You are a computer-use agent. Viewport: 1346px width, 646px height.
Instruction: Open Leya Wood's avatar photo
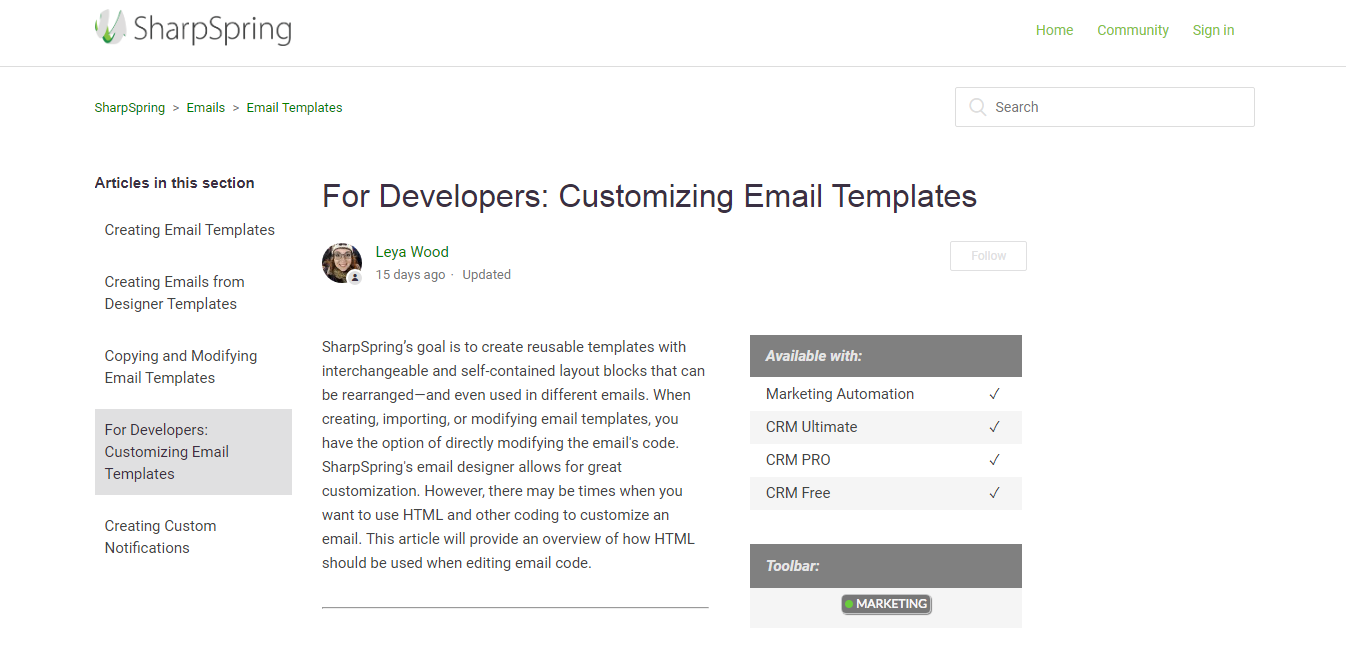tap(342, 263)
